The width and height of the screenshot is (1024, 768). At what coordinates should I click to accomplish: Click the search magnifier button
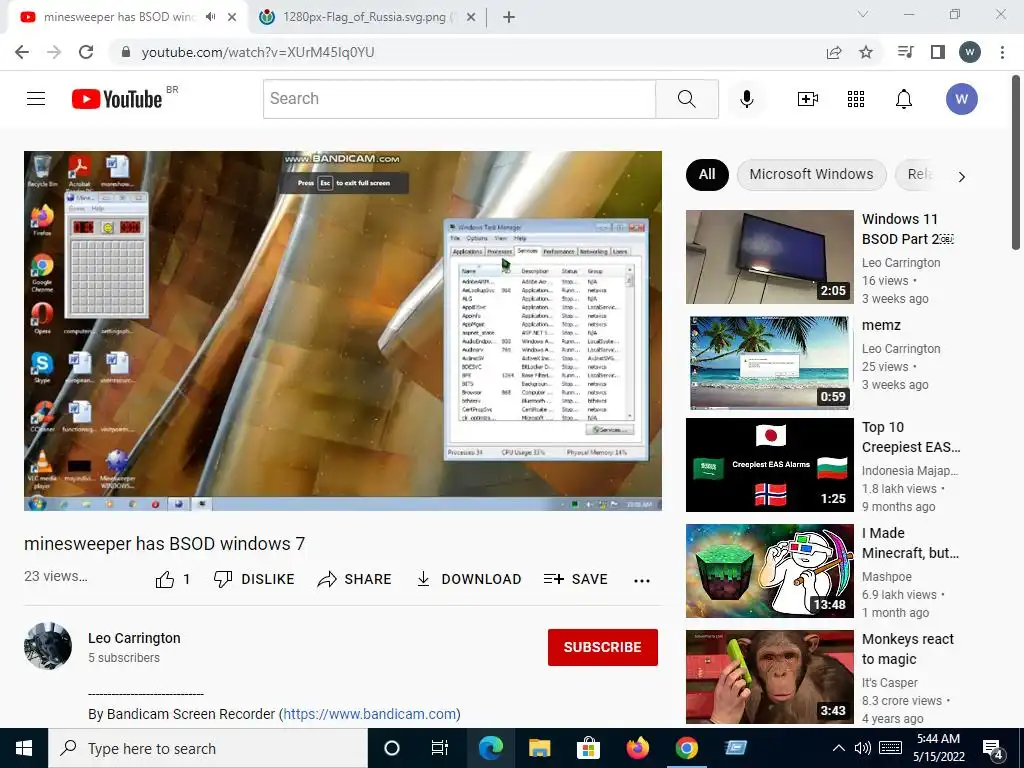(686, 99)
